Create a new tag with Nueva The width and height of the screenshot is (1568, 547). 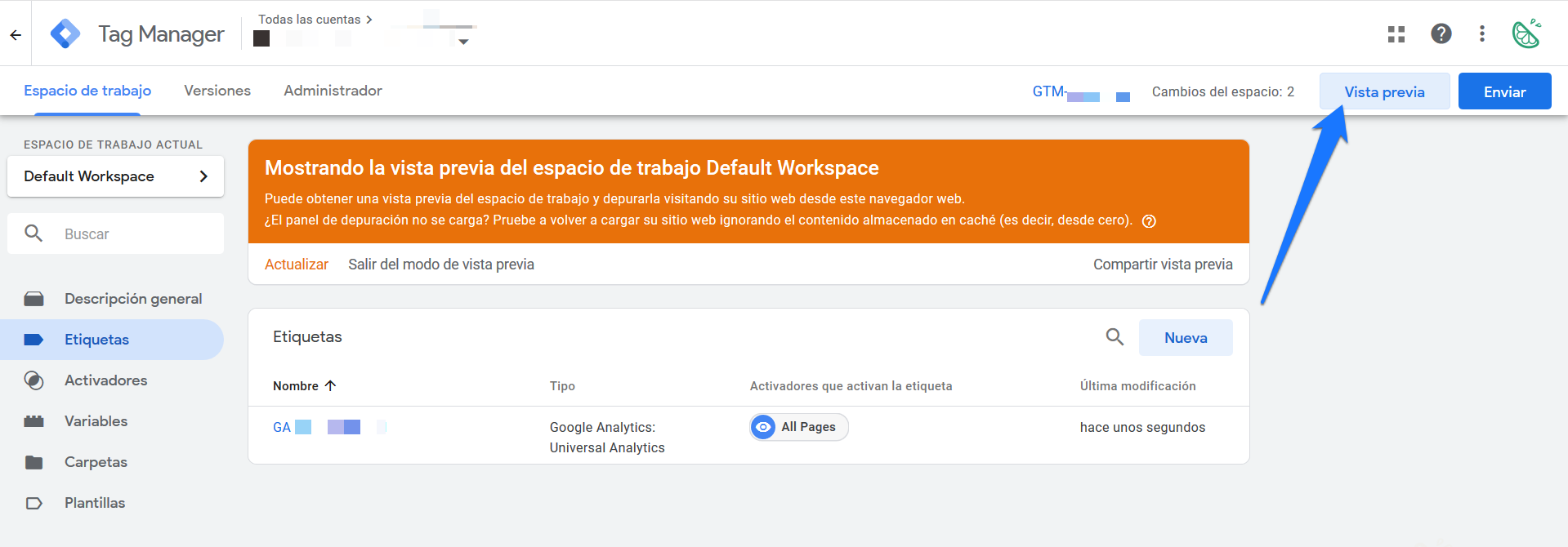1185,338
